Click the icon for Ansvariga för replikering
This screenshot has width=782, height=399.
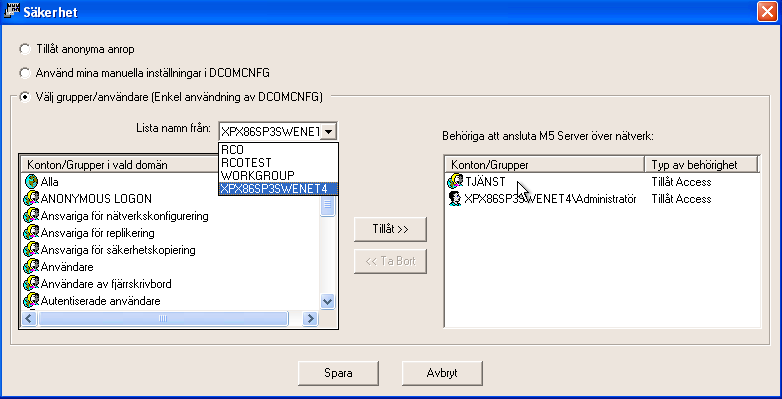pyautogui.click(x=31, y=232)
